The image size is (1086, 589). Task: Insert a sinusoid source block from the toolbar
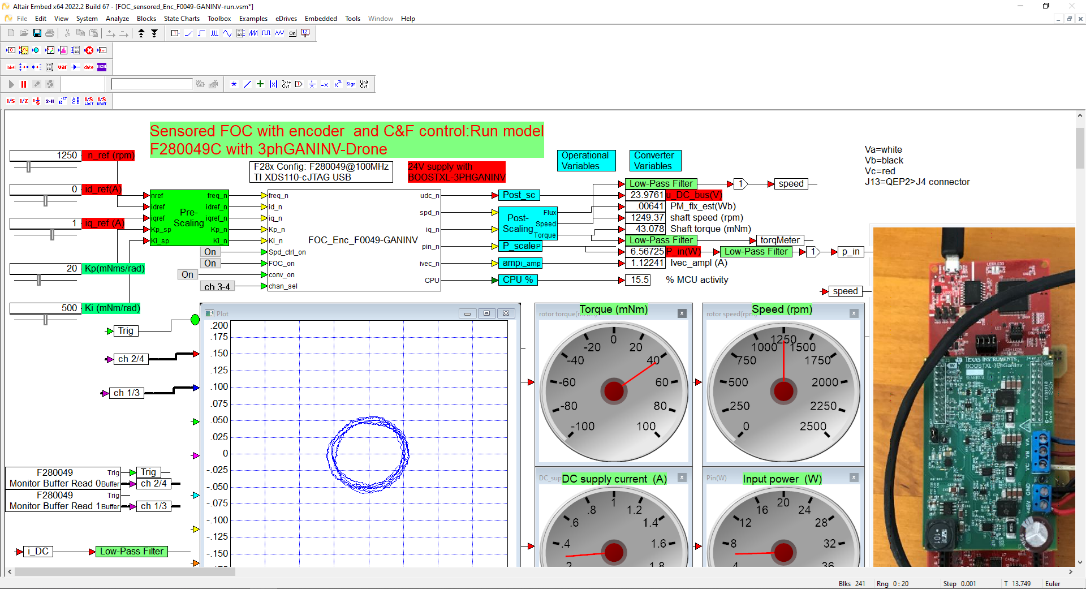pyautogui.click(x=227, y=33)
